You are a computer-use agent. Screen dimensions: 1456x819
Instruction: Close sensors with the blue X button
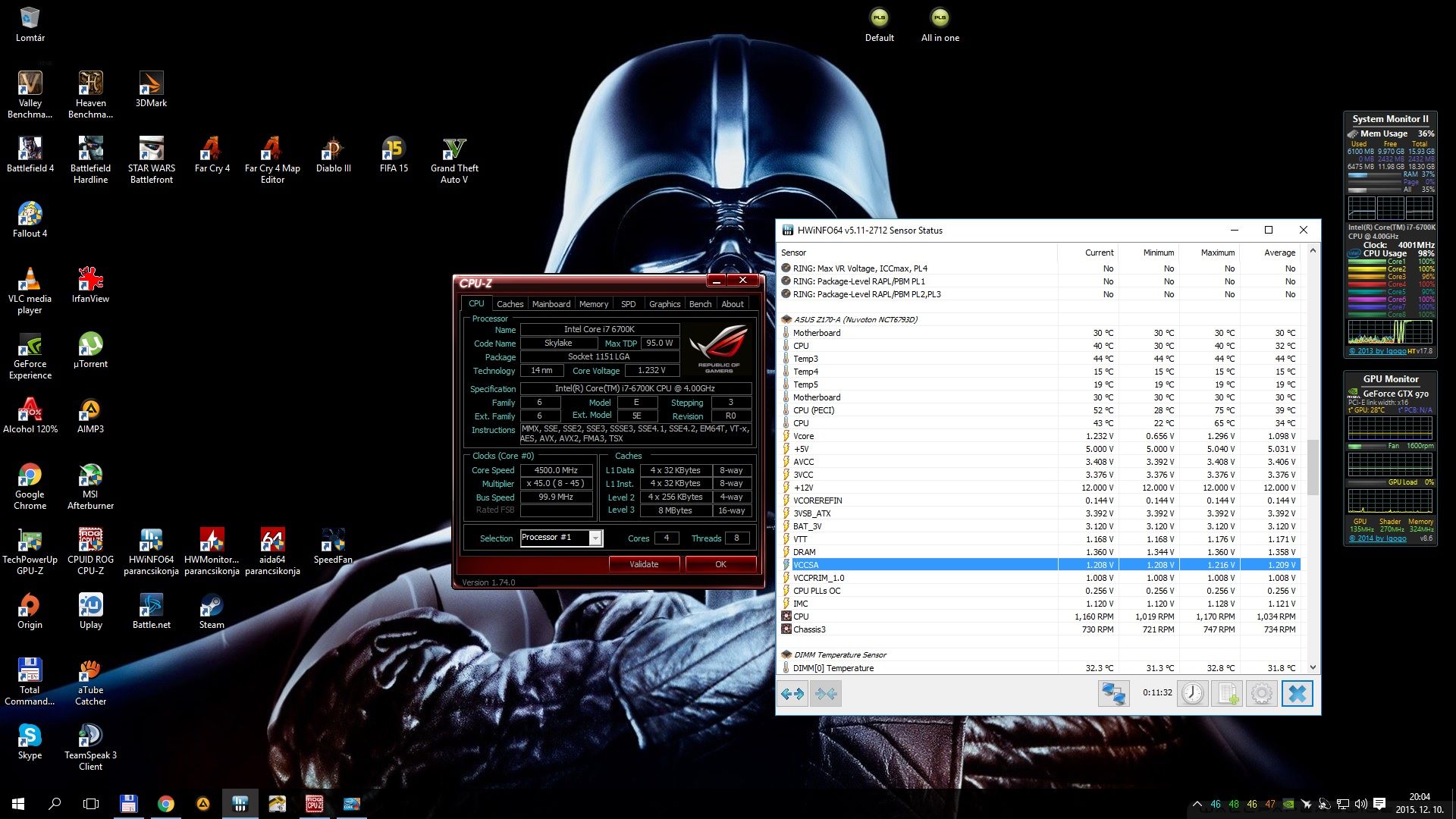pos(1297,693)
